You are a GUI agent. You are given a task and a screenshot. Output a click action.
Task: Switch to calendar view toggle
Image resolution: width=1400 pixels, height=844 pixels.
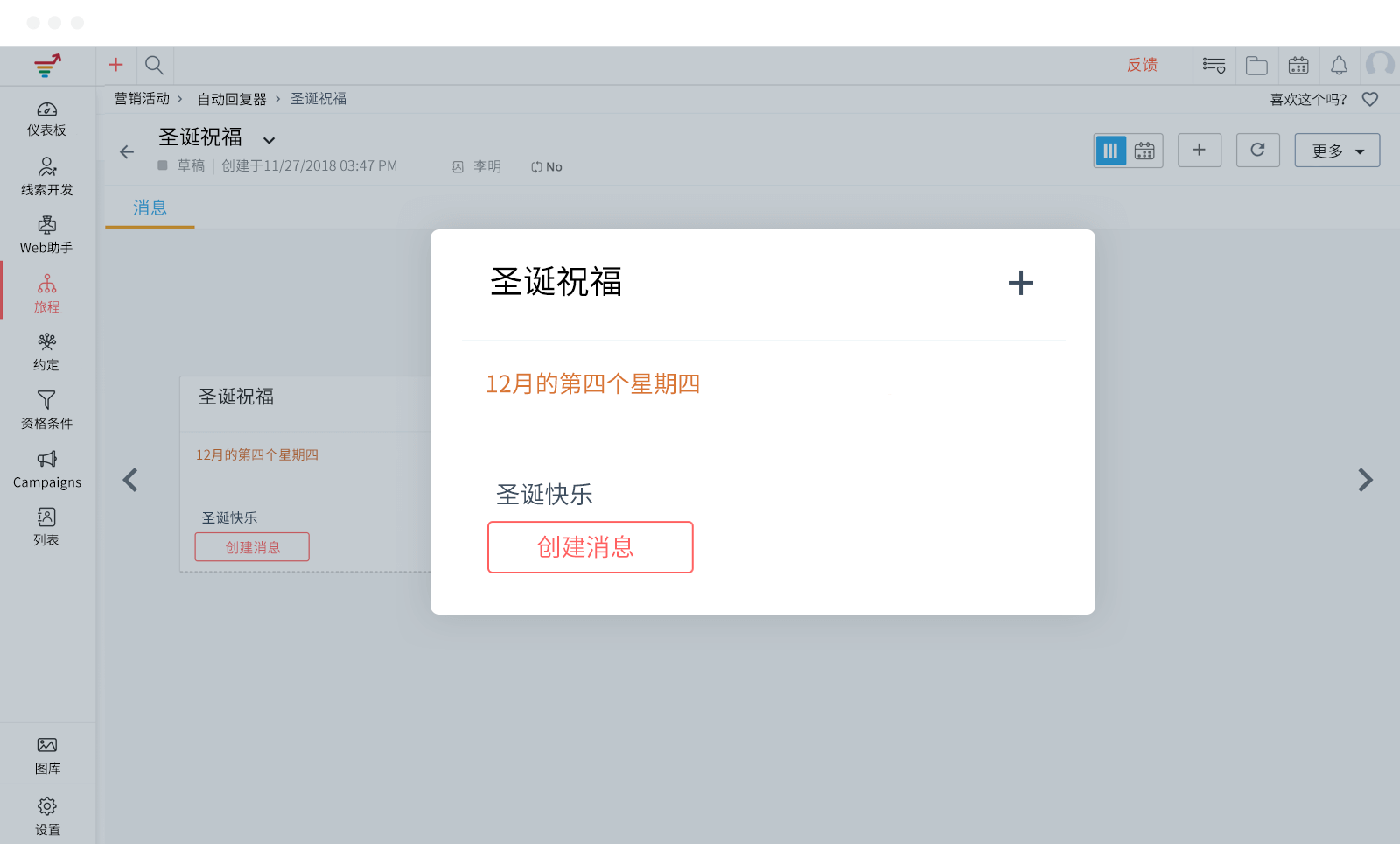tap(1144, 151)
